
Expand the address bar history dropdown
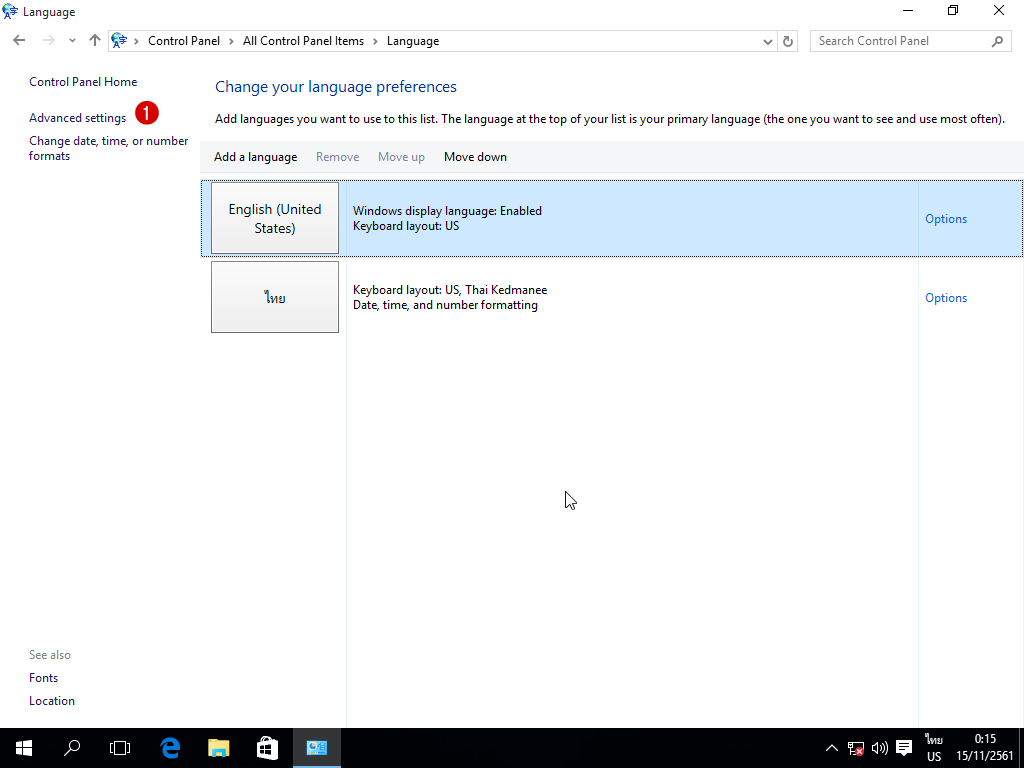coord(768,41)
